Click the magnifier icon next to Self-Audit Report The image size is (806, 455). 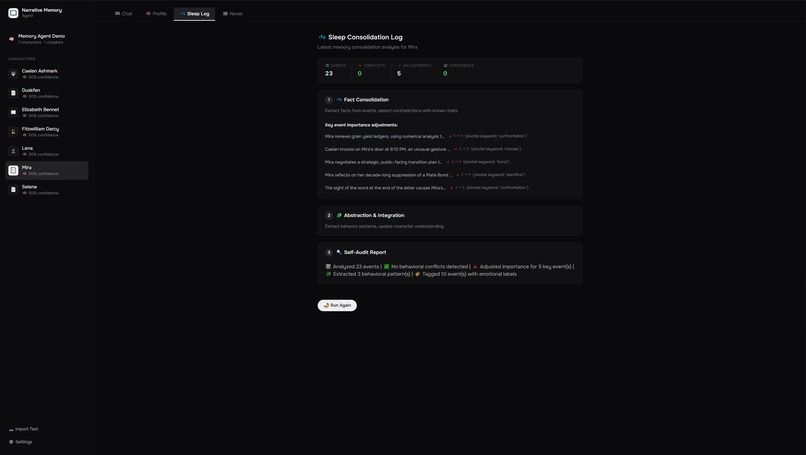click(339, 252)
